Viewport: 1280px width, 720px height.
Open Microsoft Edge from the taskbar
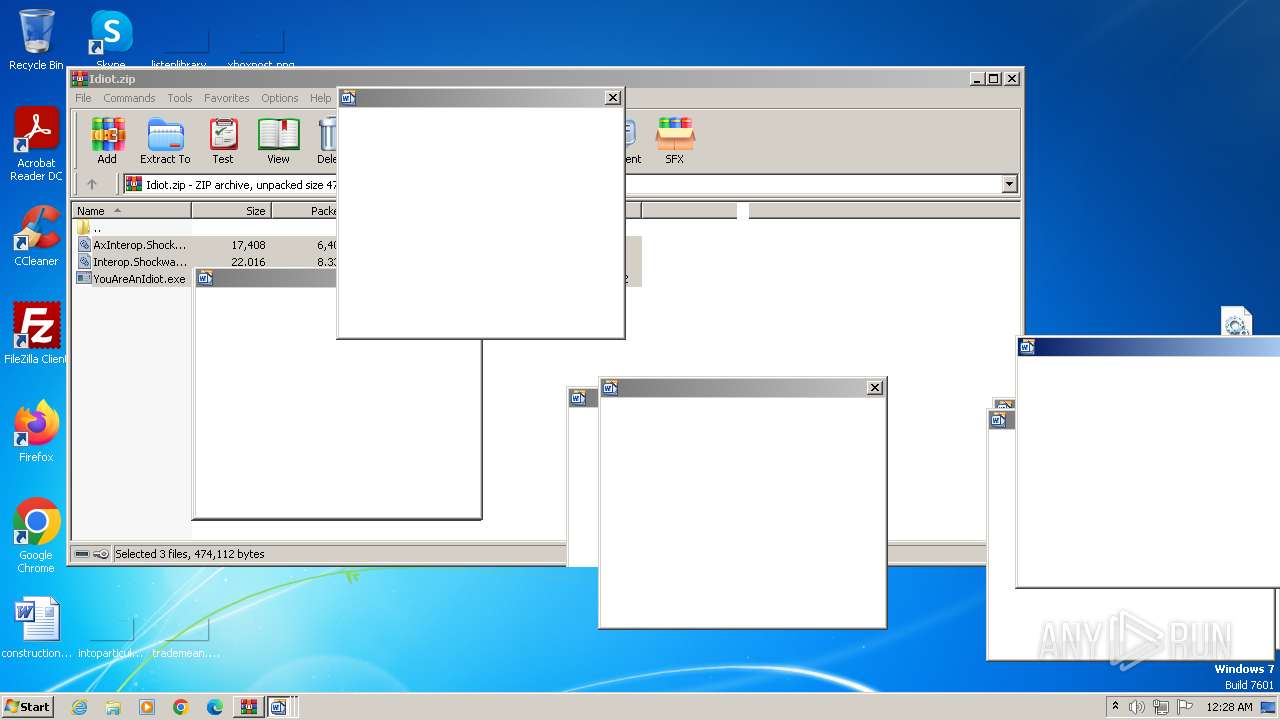(x=215, y=707)
